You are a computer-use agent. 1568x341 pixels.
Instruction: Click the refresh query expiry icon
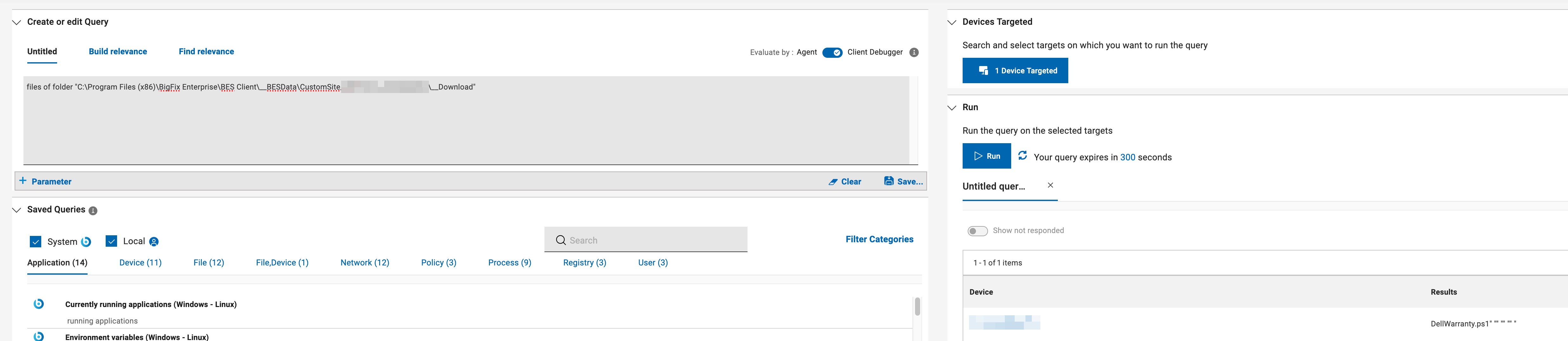(1023, 156)
